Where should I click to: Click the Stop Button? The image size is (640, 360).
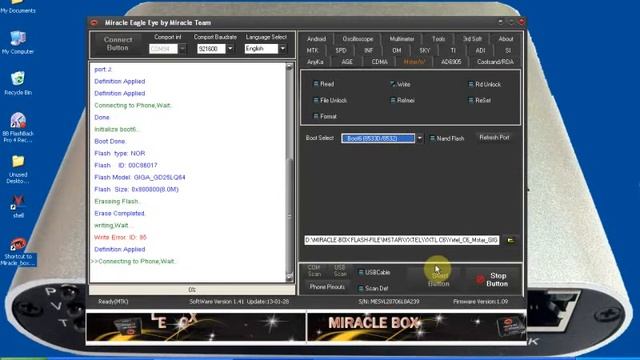pos(494,280)
